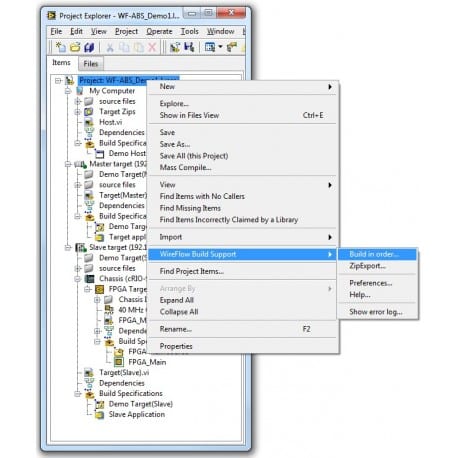Open Preferences... from WireFlow submenu
This screenshot has height=458, width=458.
(x=377, y=283)
